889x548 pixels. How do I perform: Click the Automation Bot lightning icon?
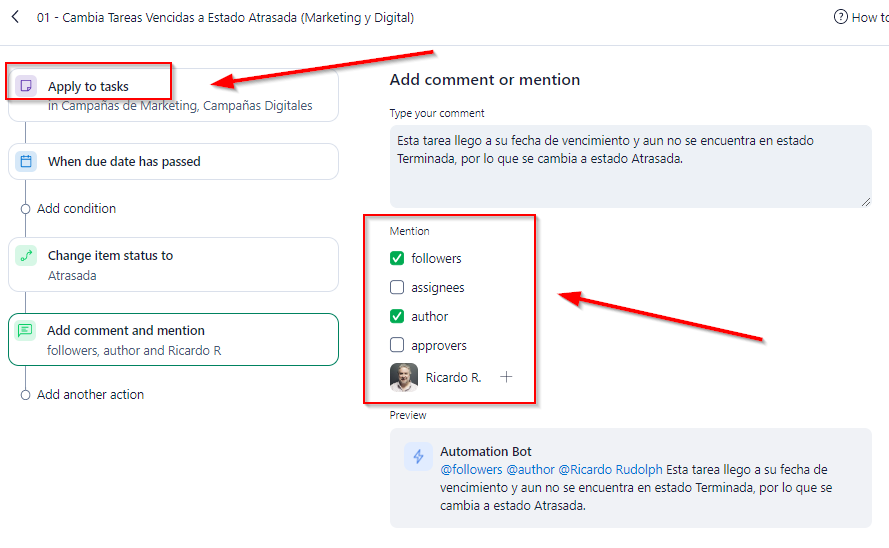(418, 457)
